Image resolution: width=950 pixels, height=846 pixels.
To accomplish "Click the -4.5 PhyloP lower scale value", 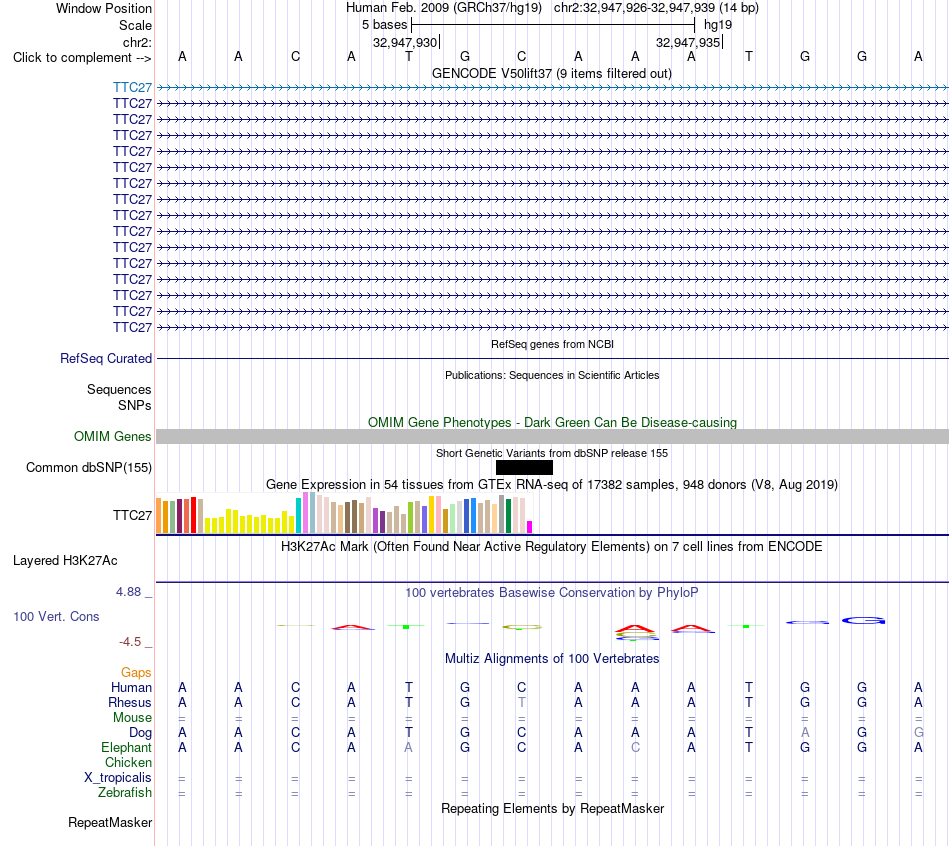I will [x=130, y=642].
